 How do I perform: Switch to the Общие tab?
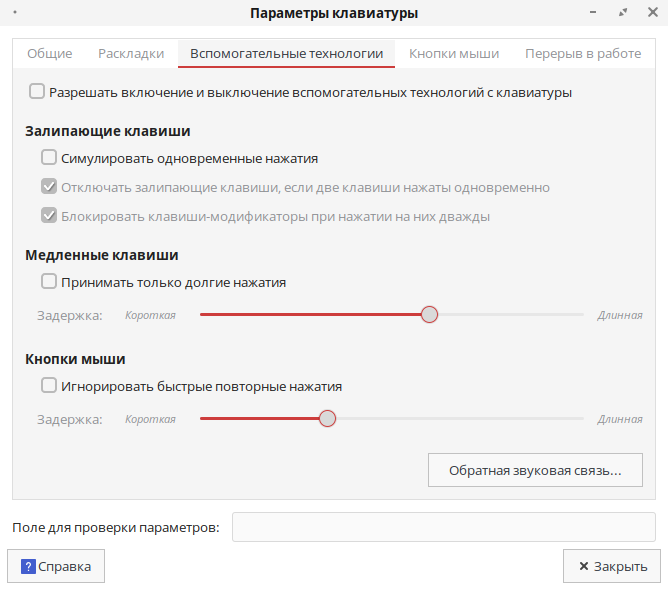49,54
